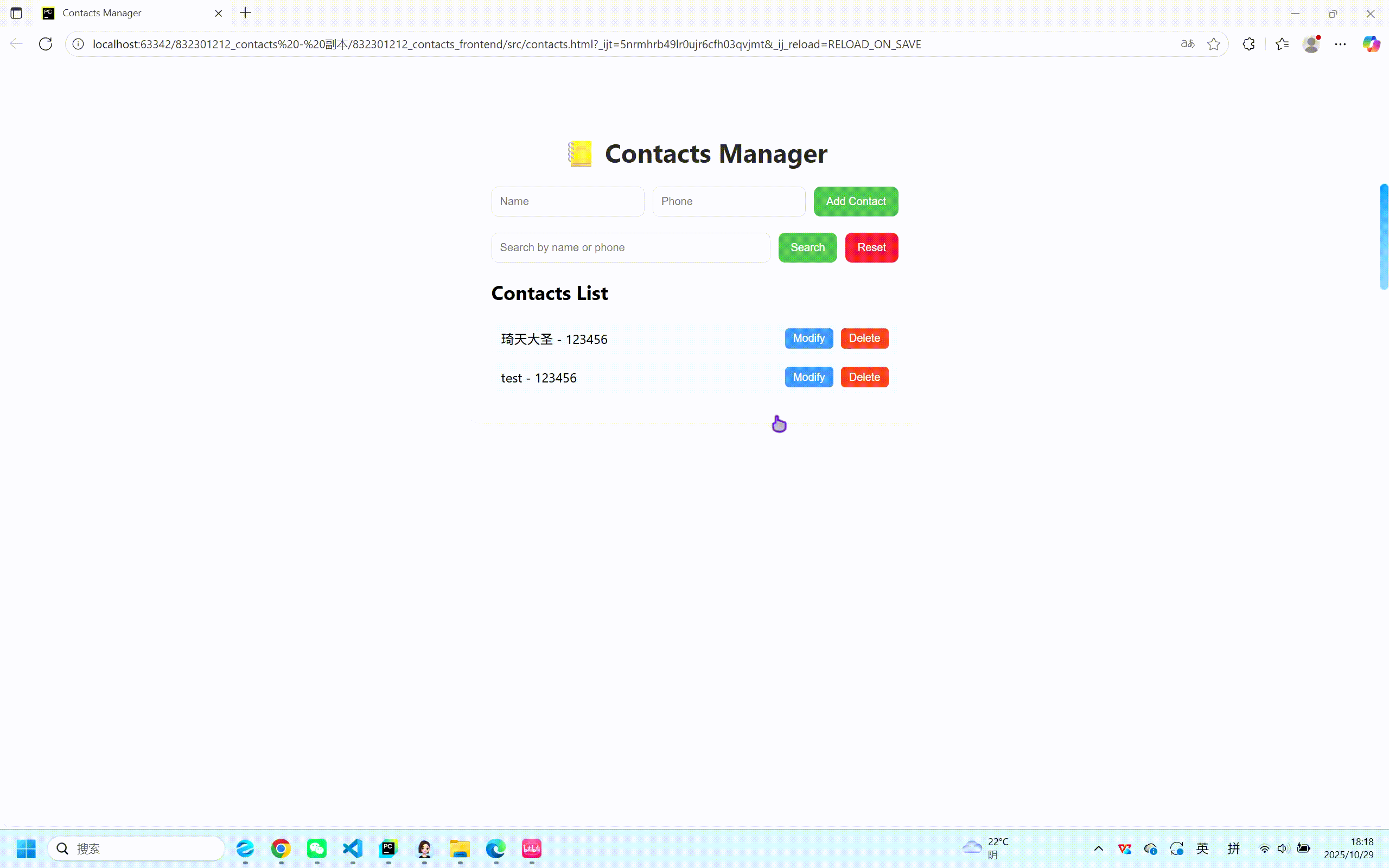Focus the Search by name or phone field
The width and height of the screenshot is (1389, 868).
click(x=630, y=247)
